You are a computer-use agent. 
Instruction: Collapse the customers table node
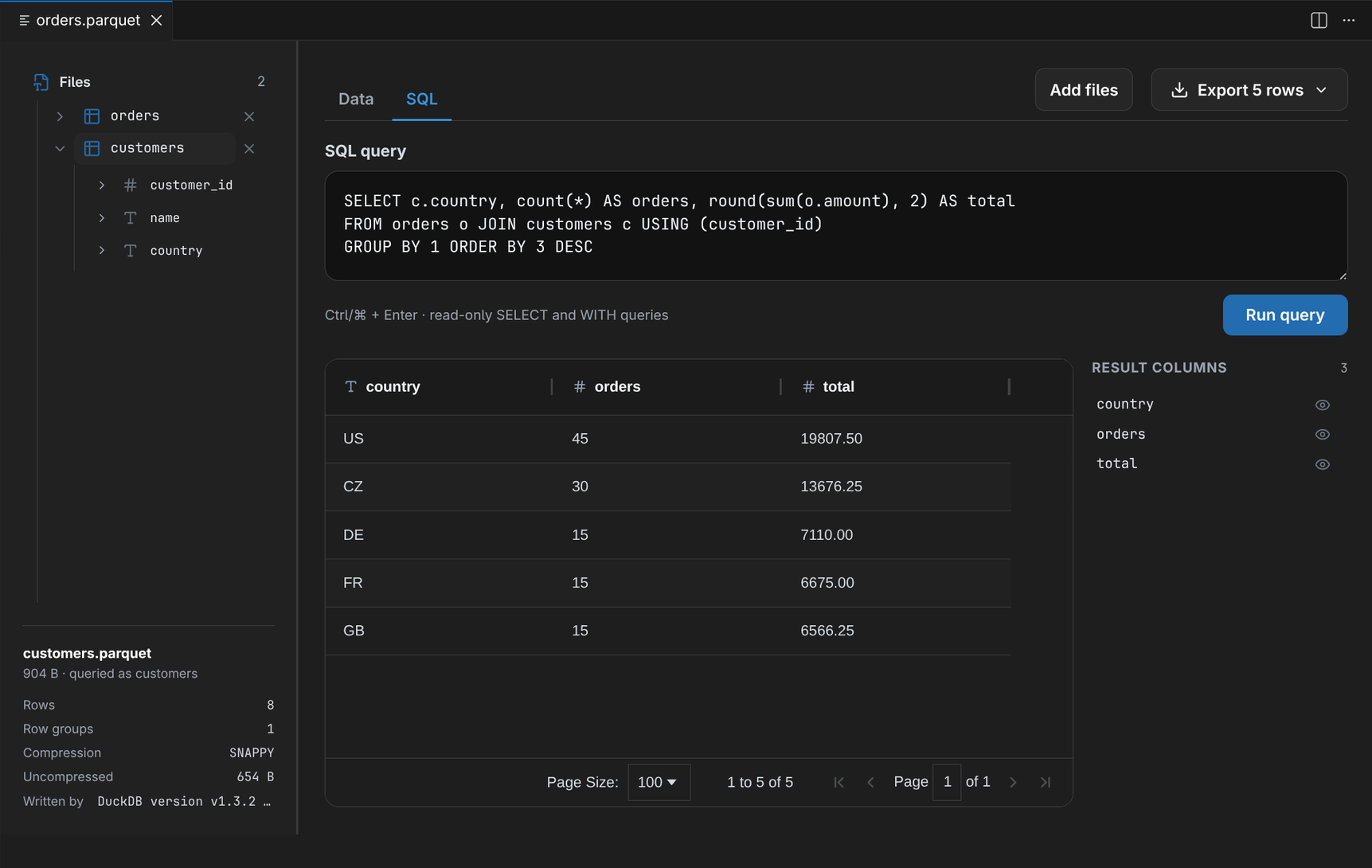coord(60,148)
